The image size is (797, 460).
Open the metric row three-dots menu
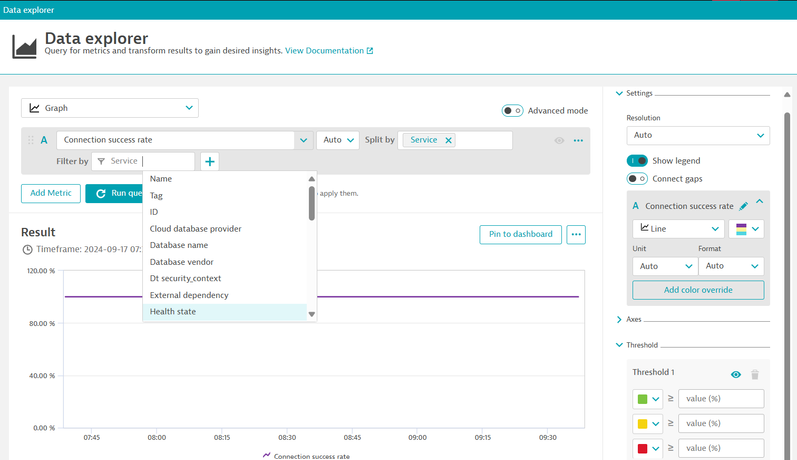578,141
